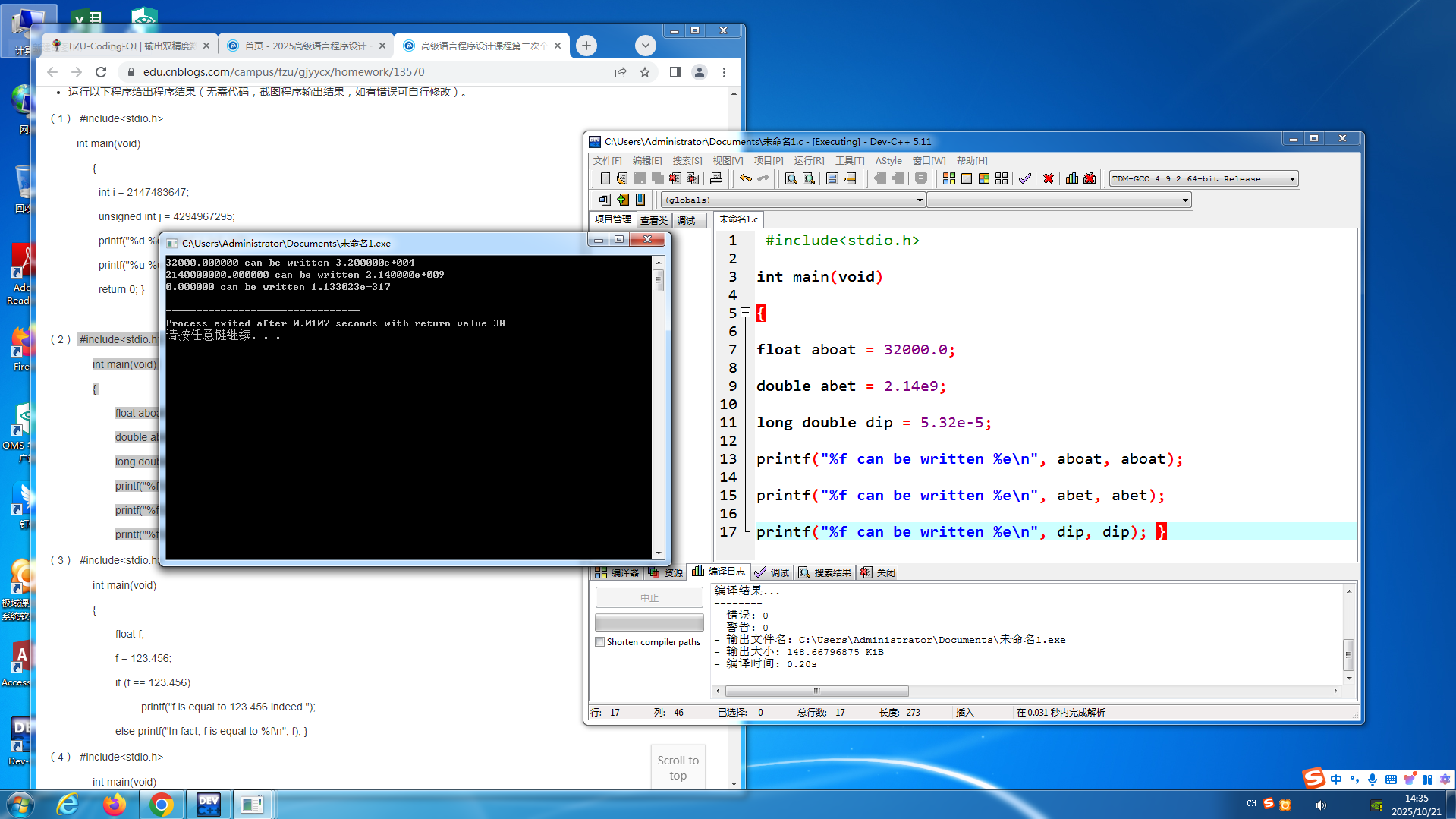The width and height of the screenshot is (1456, 819).
Task: Click the volume speaker icon in system tray
Action: tap(1321, 805)
